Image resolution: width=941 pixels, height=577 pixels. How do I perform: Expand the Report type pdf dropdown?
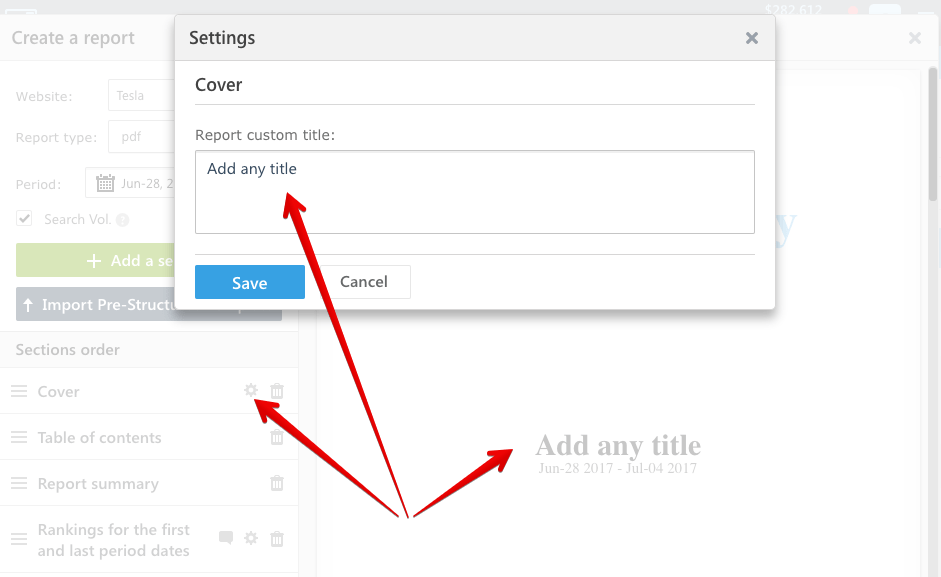point(142,136)
